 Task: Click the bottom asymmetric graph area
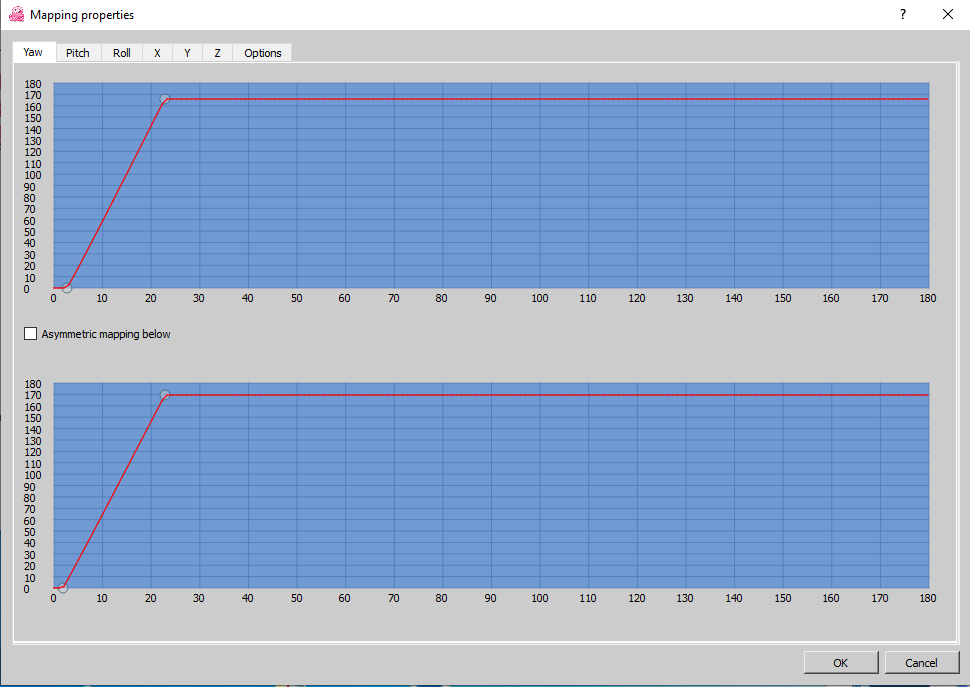[x=491, y=485]
